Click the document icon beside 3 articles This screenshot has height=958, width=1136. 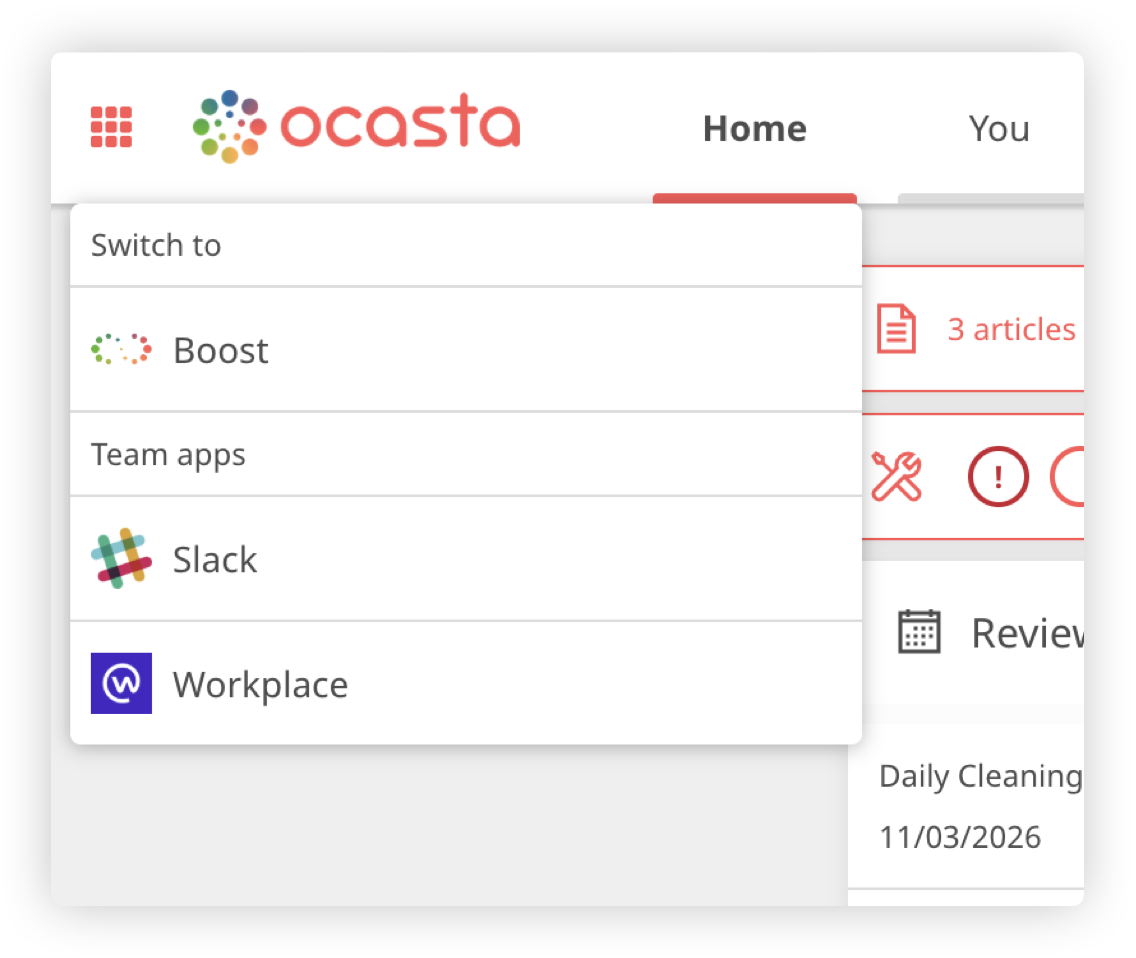[x=896, y=329]
